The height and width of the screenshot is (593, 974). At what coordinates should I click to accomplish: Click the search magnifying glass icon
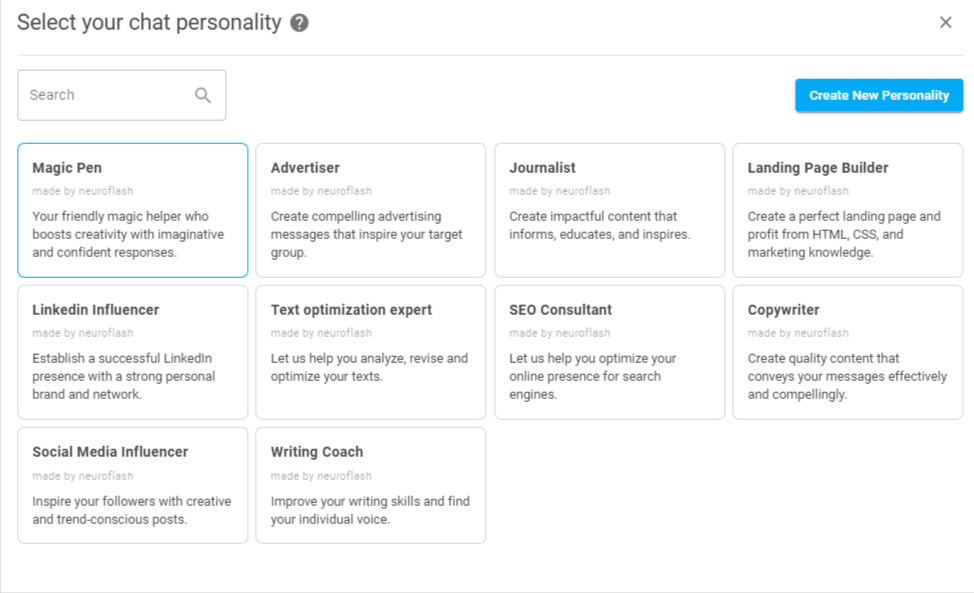(203, 94)
